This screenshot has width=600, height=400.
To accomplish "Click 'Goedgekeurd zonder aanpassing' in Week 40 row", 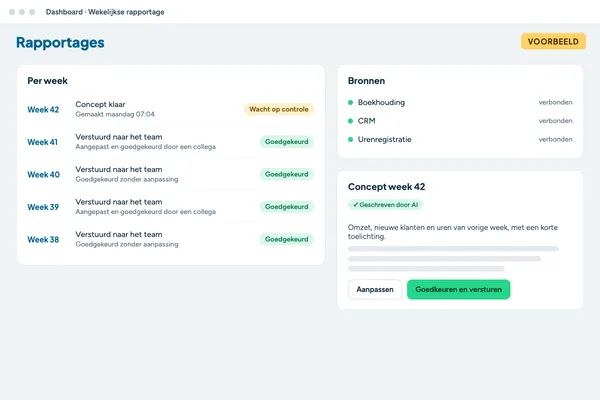I will tap(127, 179).
